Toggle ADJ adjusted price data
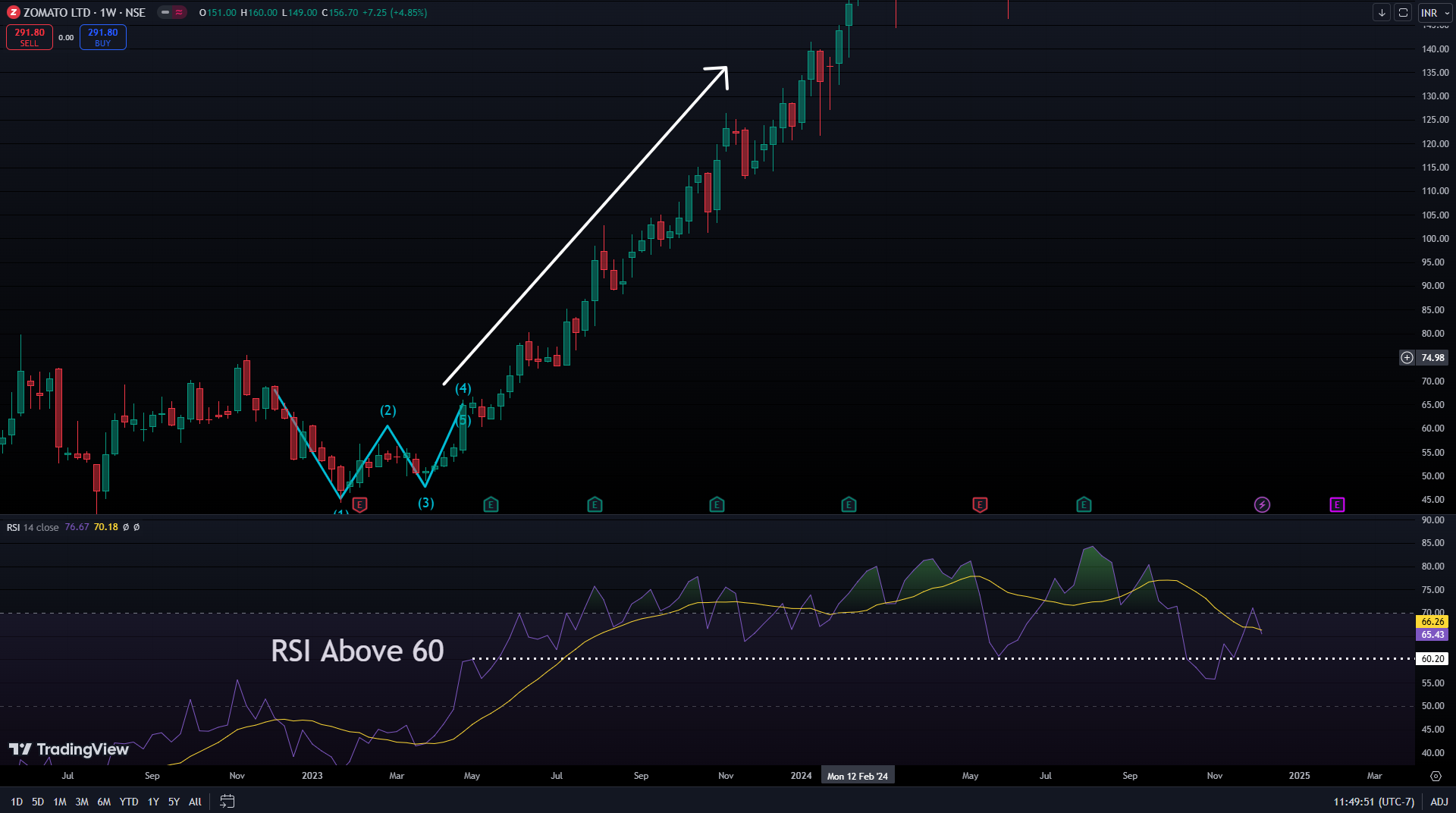 tap(1439, 802)
